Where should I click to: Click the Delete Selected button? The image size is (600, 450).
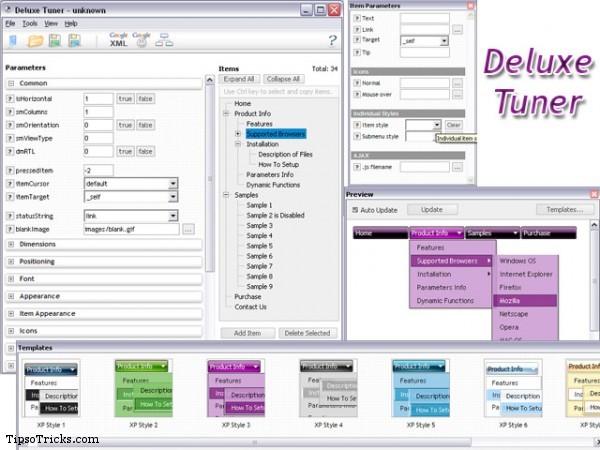(307, 333)
